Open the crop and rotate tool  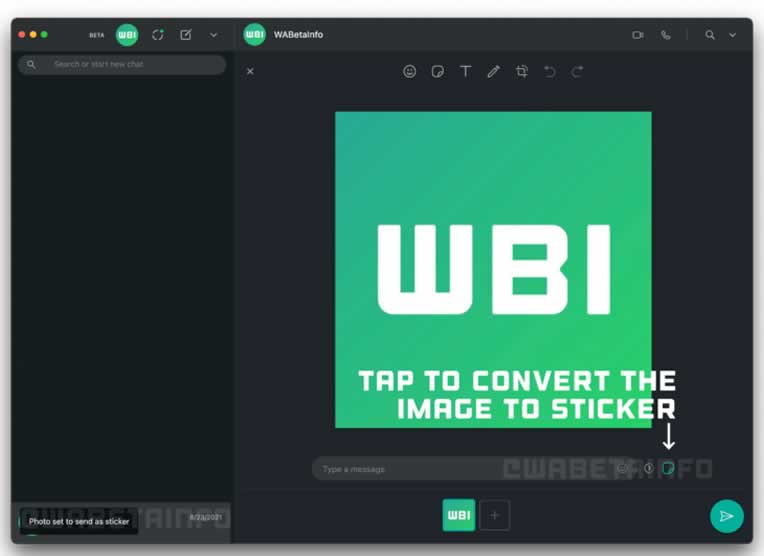[x=521, y=72]
